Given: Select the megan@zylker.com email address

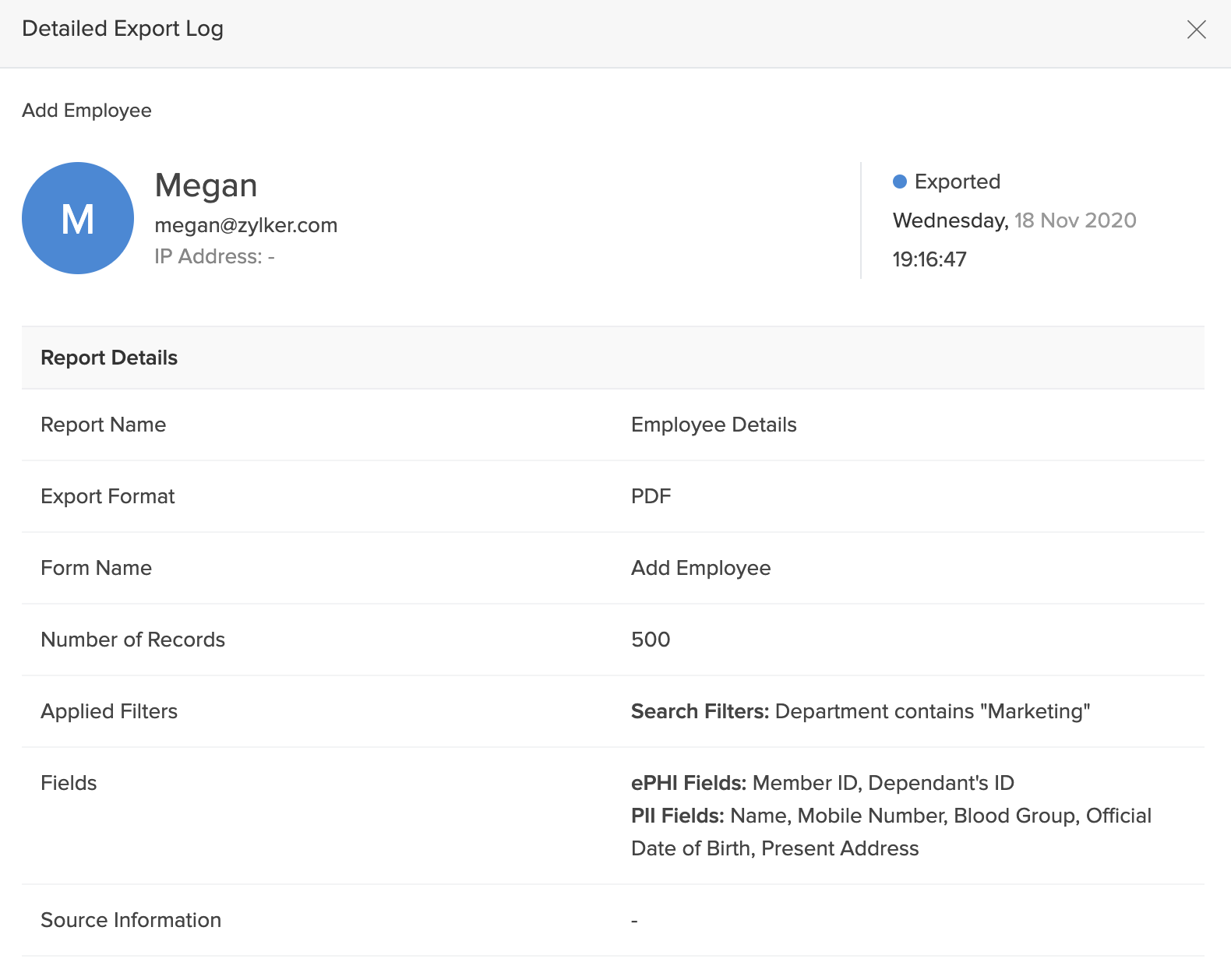Looking at the screenshot, I should 246,225.
